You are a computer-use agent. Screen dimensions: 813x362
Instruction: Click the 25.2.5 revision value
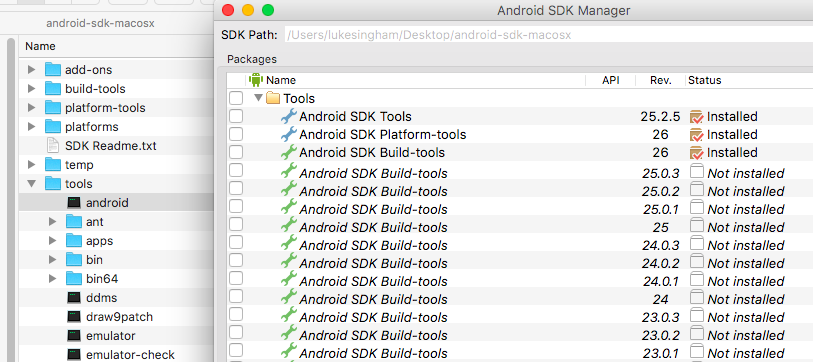coord(660,117)
